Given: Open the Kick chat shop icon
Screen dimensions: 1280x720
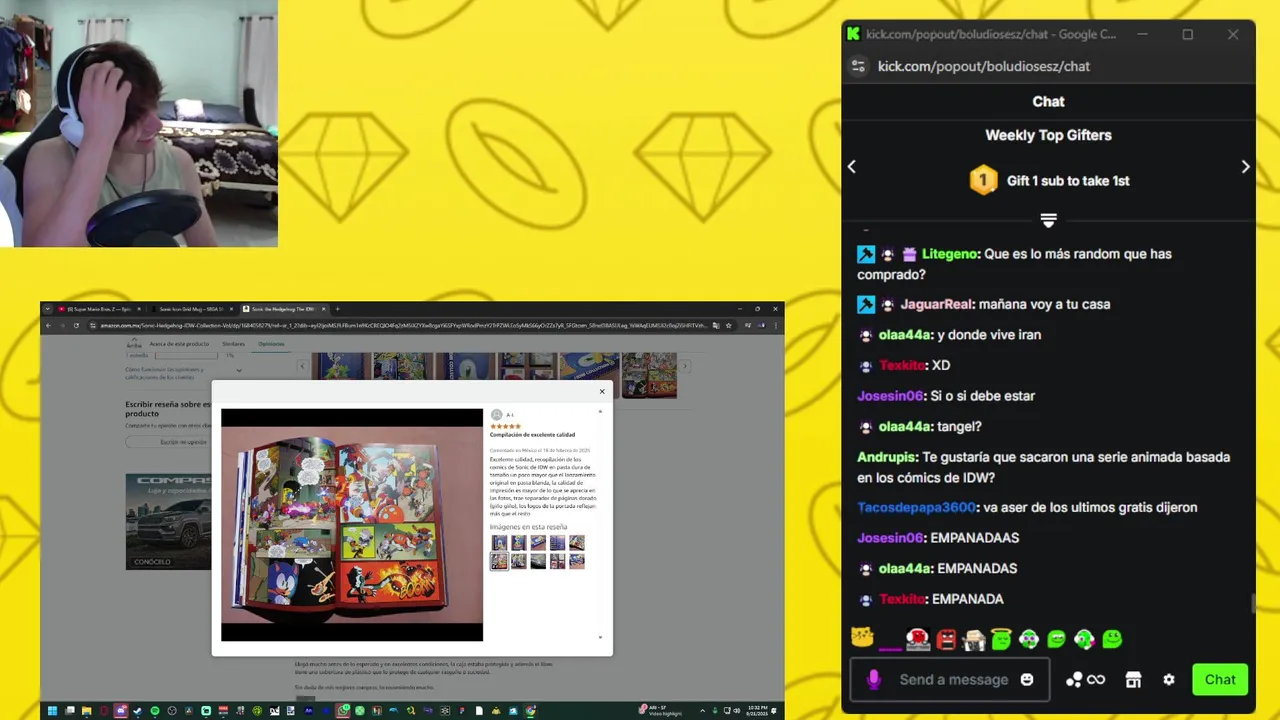Looking at the screenshot, I should tap(1133, 680).
